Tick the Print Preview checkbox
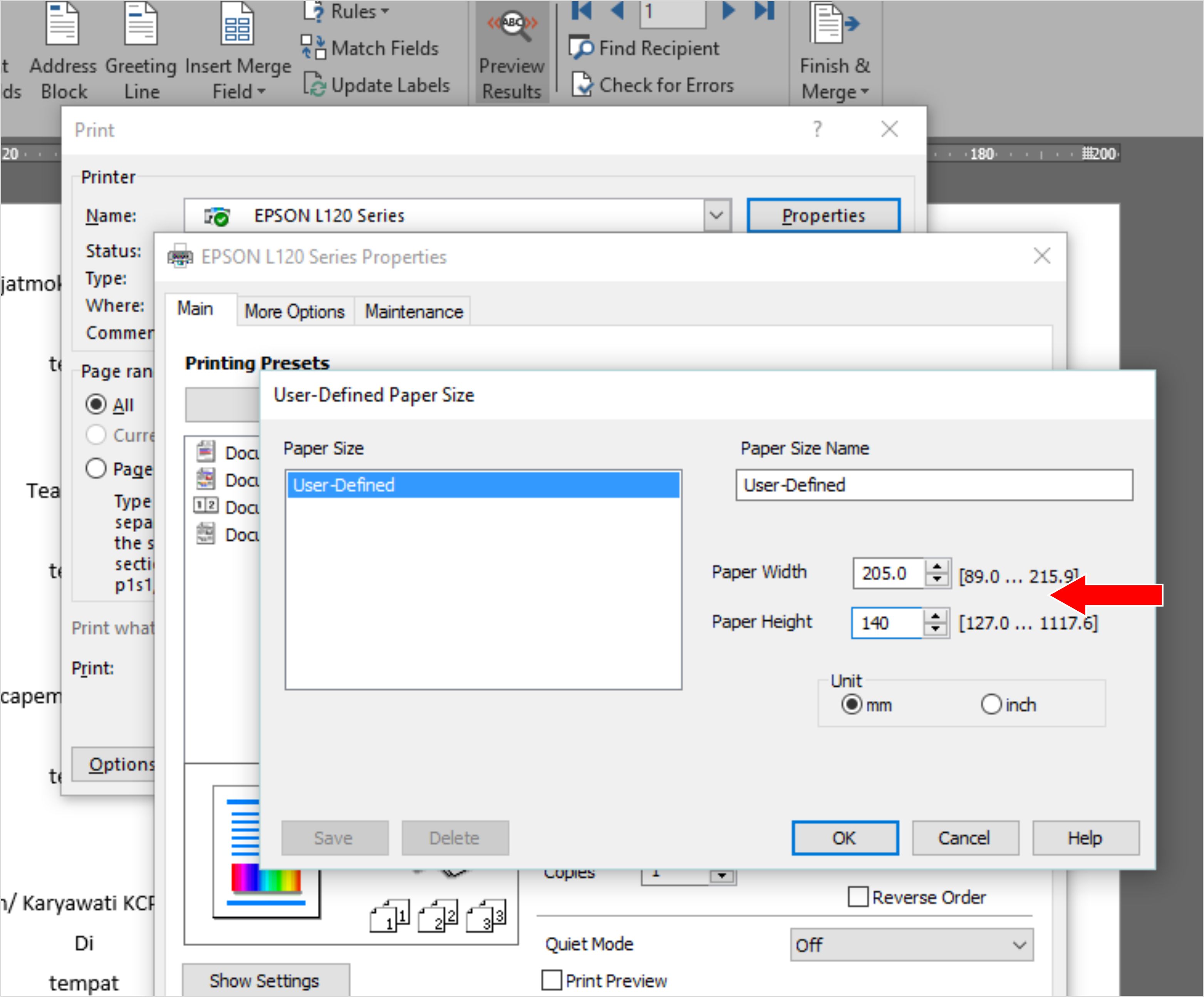This screenshot has width=1204, height=997. (x=552, y=980)
